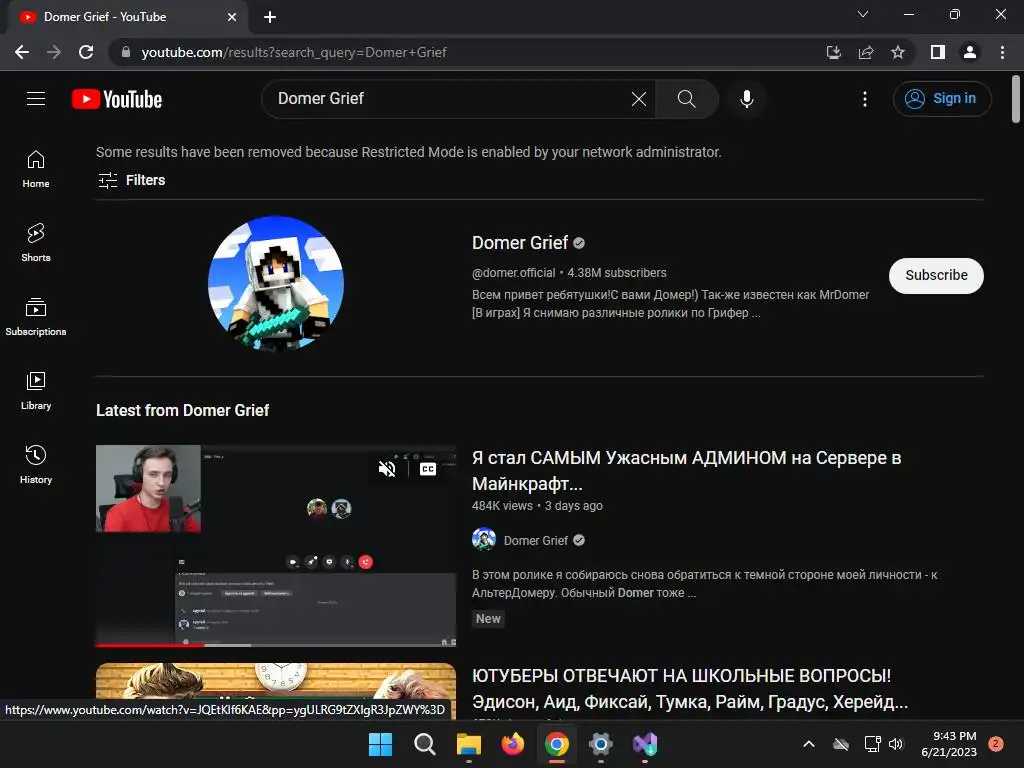Share this page from address bar

click(x=866, y=52)
